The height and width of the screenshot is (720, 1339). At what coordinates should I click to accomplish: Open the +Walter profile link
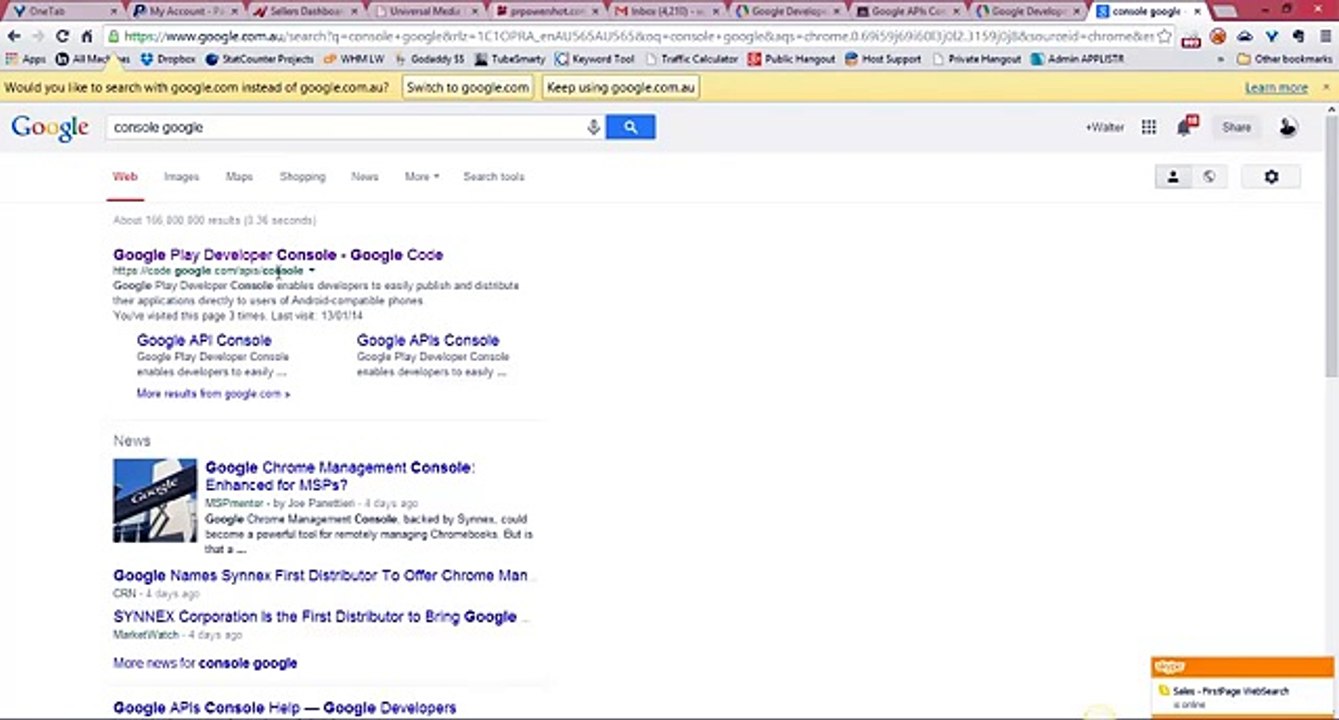pyautogui.click(x=1104, y=127)
